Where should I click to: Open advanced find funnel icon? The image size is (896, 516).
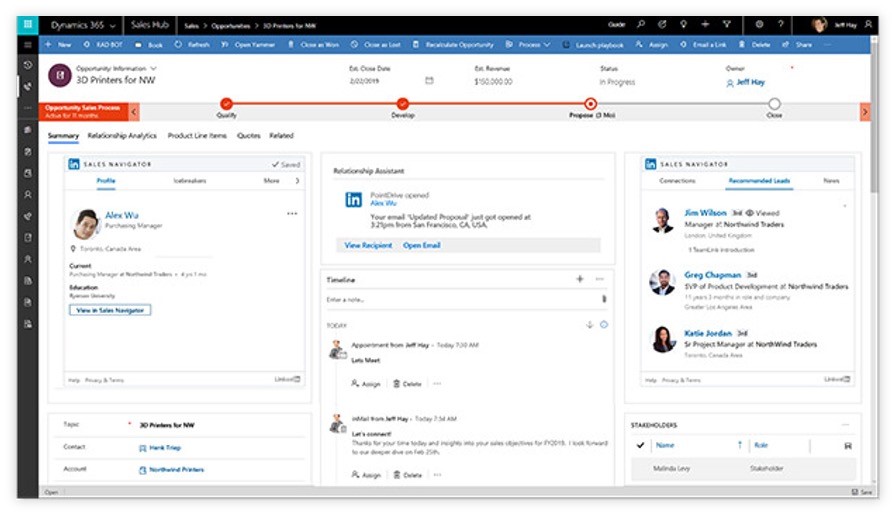tap(727, 25)
